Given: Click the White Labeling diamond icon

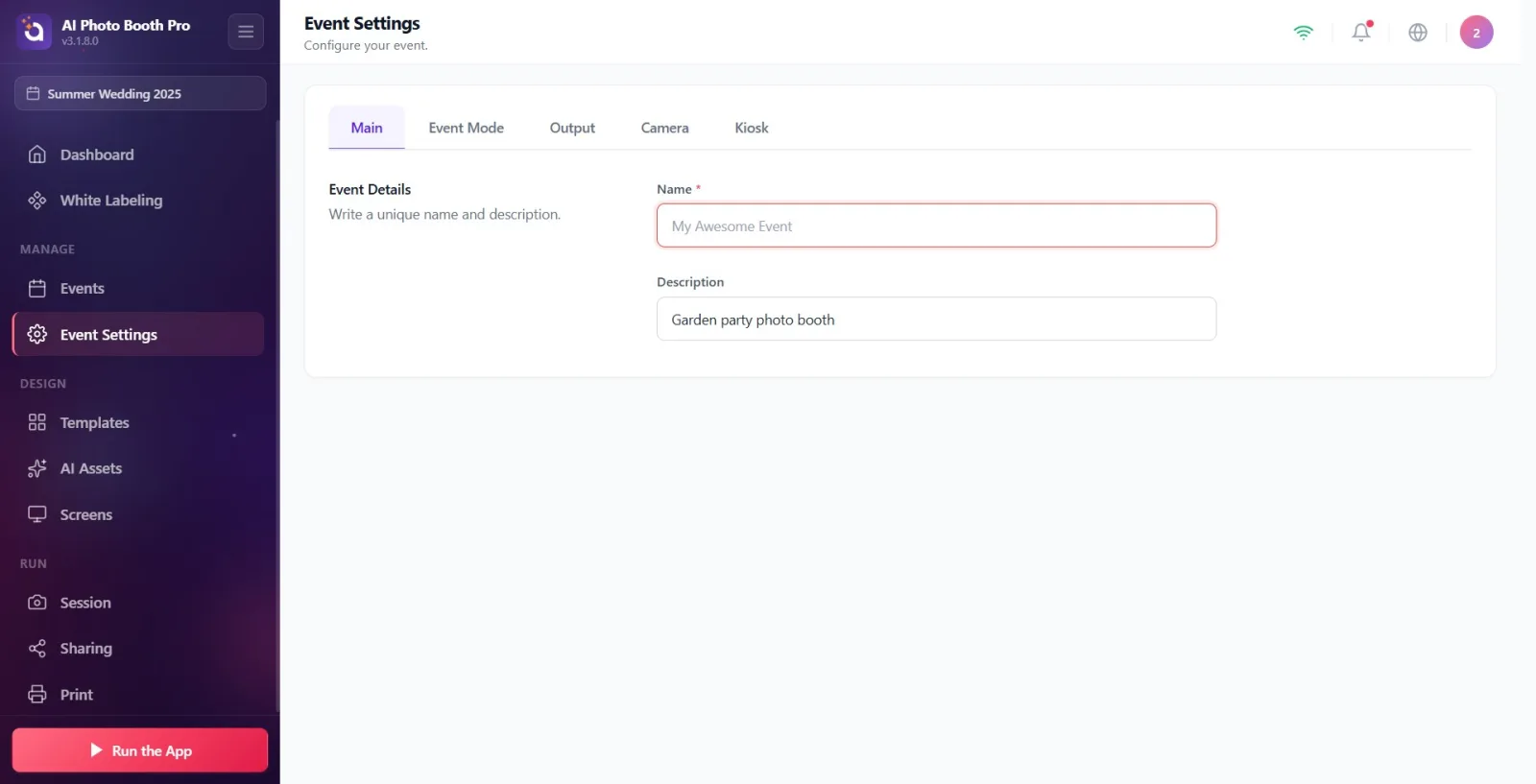Looking at the screenshot, I should pos(37,201).
